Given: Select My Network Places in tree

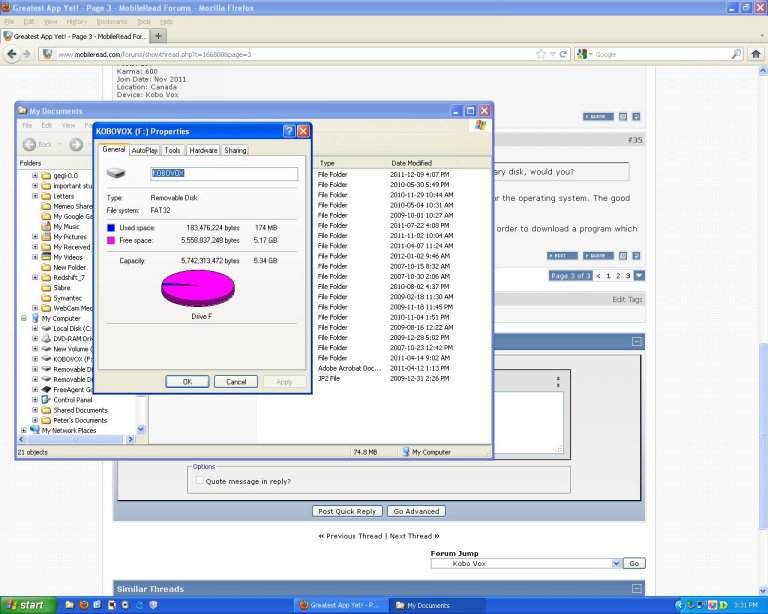Looking at the screenshot, I should (x=69, y=430).
